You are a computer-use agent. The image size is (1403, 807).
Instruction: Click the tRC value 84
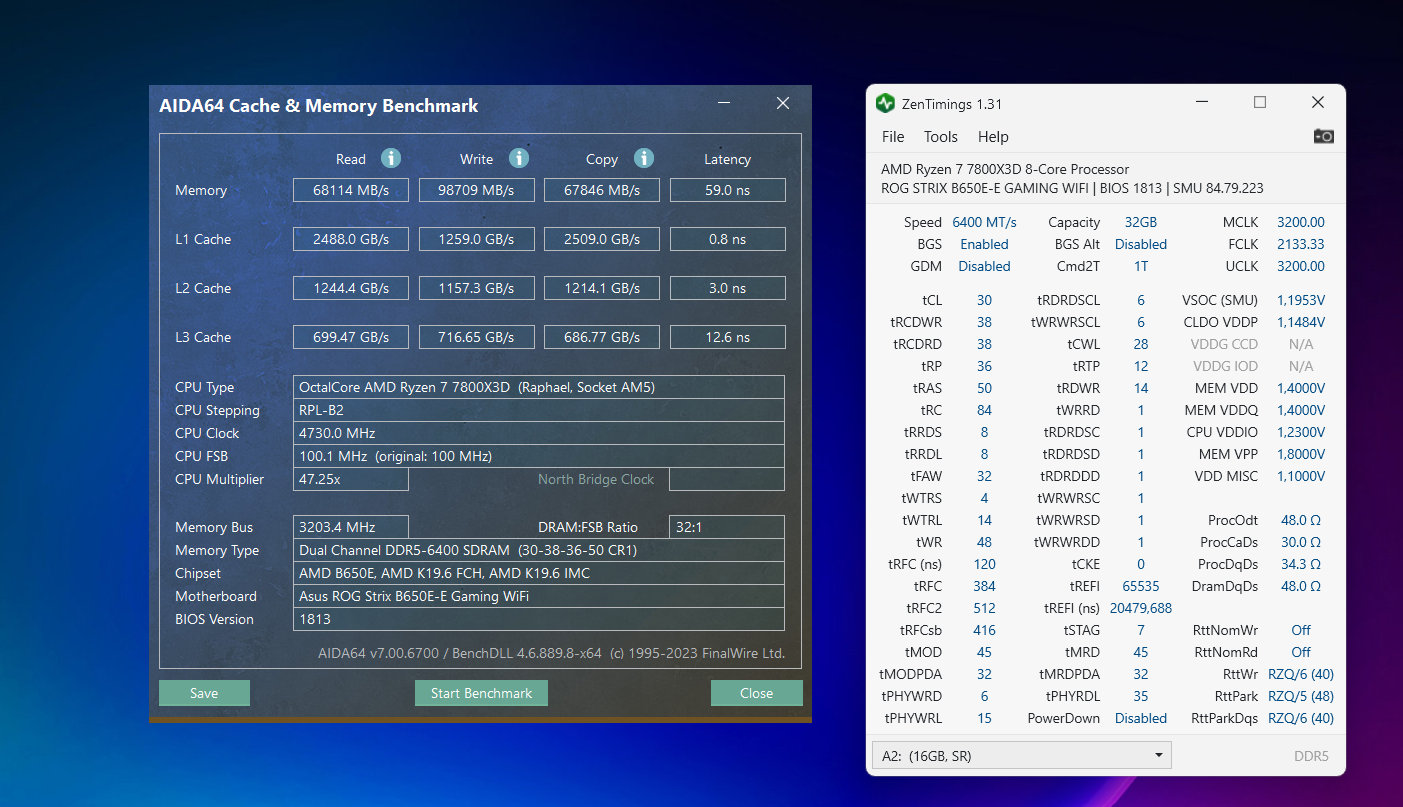pyautogui.click(x=984, y=410)
